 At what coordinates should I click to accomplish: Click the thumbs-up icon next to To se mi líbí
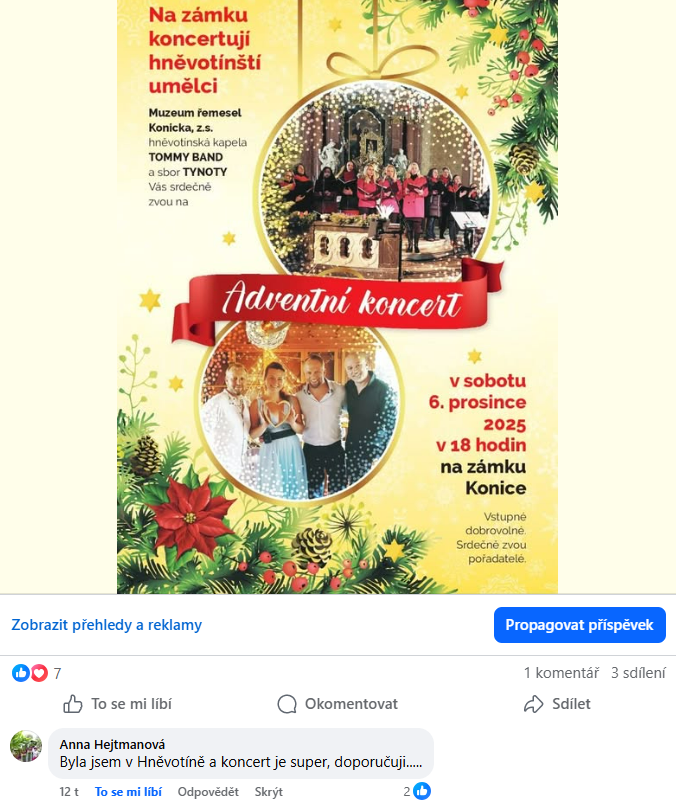[73, 704]
